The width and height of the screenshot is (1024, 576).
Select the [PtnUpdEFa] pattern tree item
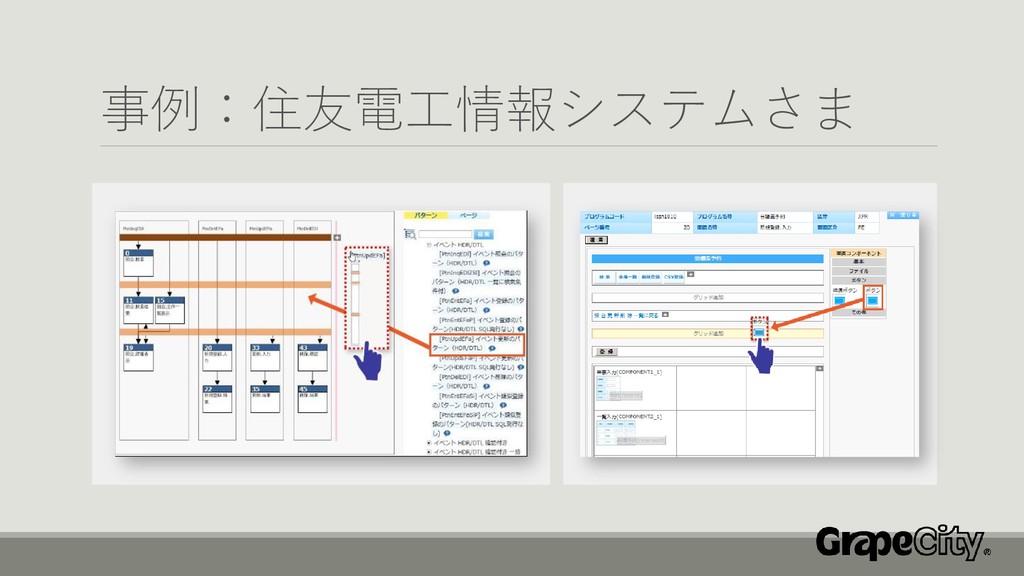pos(477,344)
